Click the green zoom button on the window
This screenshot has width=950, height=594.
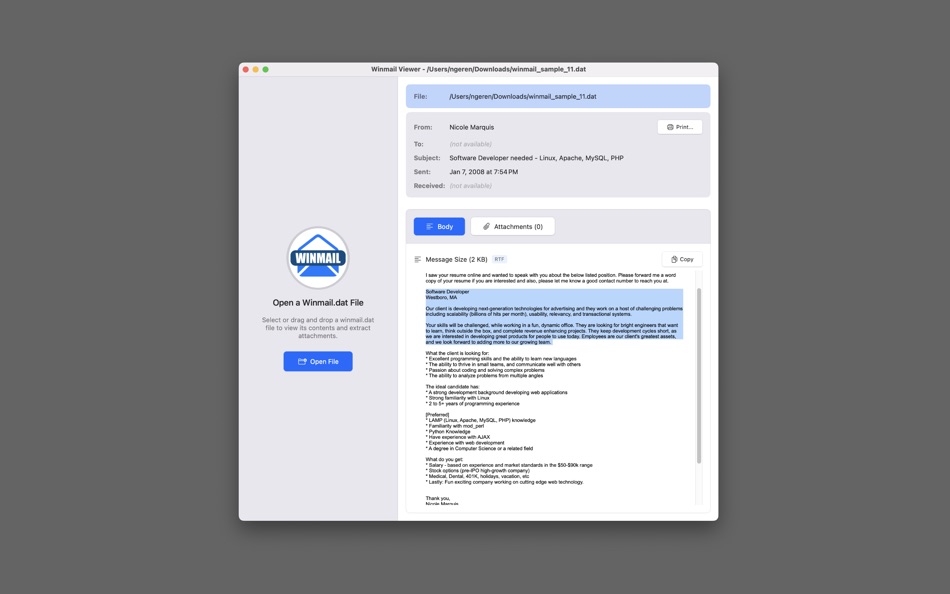tap(263, 69)
